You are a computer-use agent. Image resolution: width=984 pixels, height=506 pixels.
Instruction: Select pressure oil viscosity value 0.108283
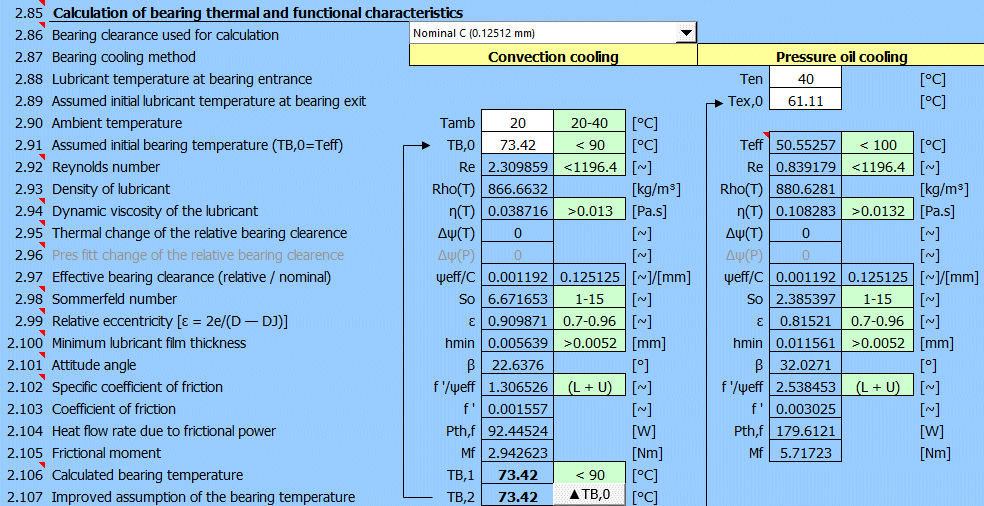(805, 211)
